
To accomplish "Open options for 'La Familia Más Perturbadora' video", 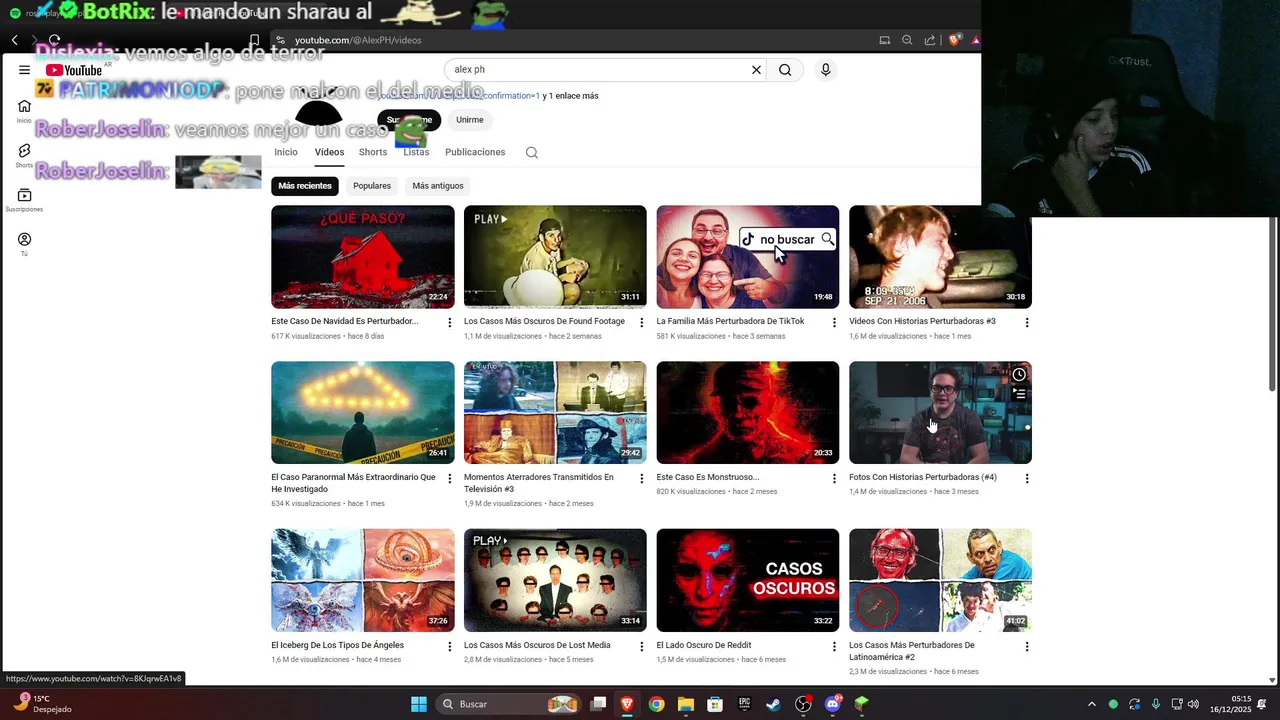I will point(834,322).
